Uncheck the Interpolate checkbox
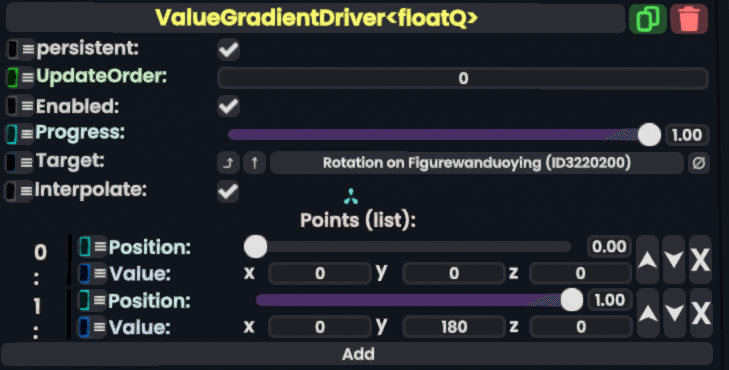Screen dimensions: 729x370 228,192
